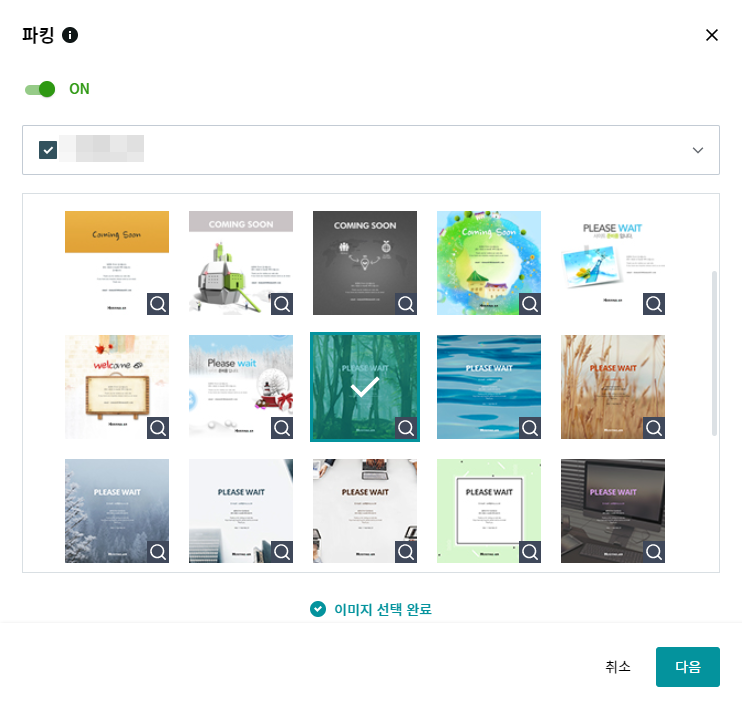The height and width of the screenshot is (710, 742).
Task: Select the playground slide COMING SOON thumbnail
Action: point(241,263)
